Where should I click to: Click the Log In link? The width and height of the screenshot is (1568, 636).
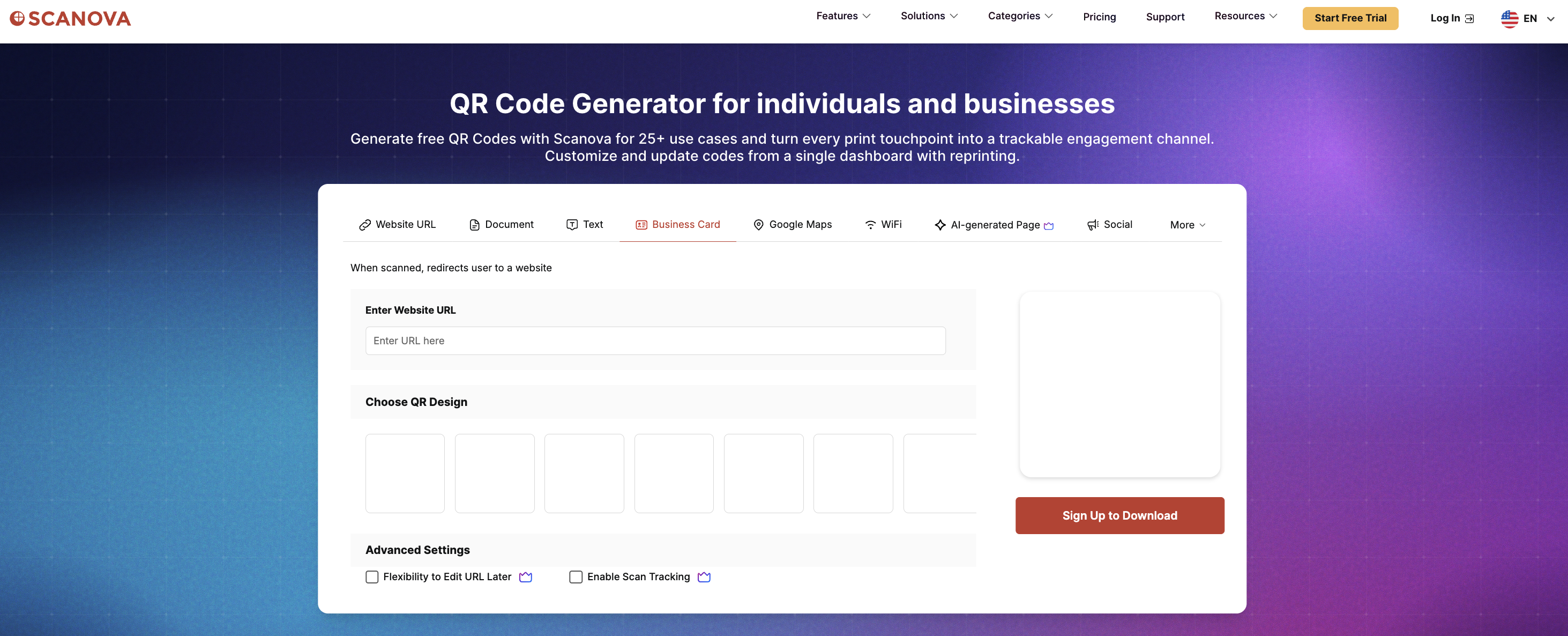1451,18
